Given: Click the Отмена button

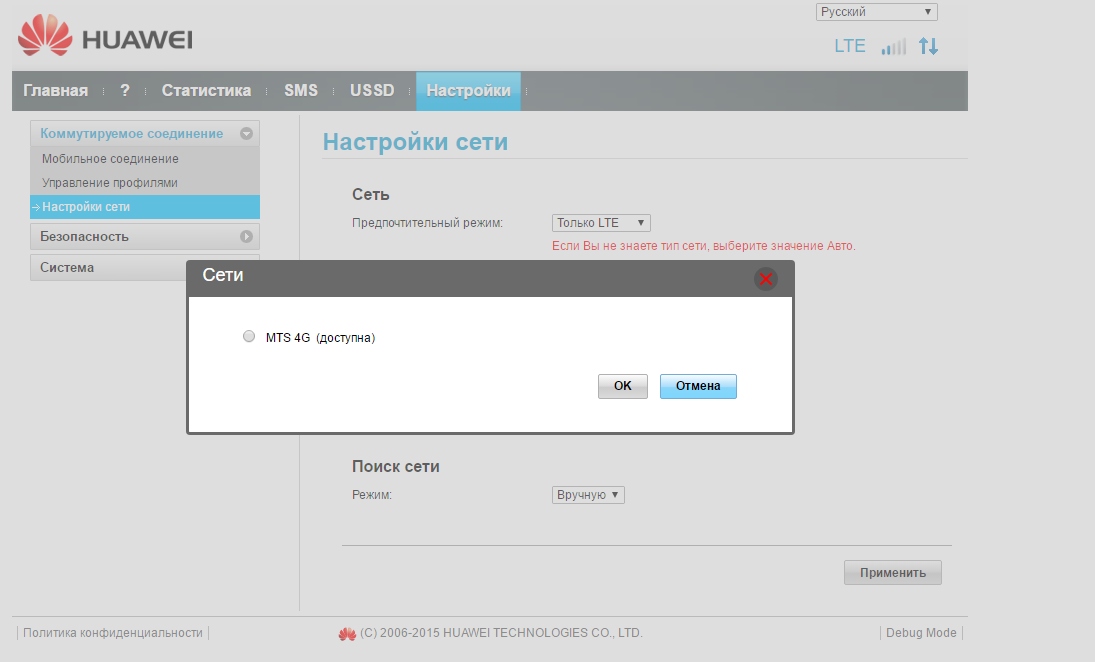Looking at the screenshot, I should pyautogui.click(x=698, y=386).
